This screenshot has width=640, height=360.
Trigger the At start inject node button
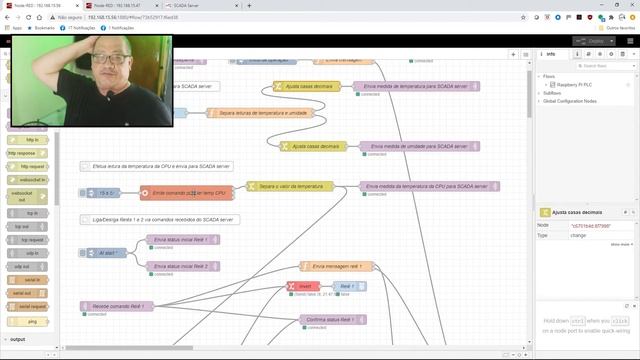click(82, 253)
